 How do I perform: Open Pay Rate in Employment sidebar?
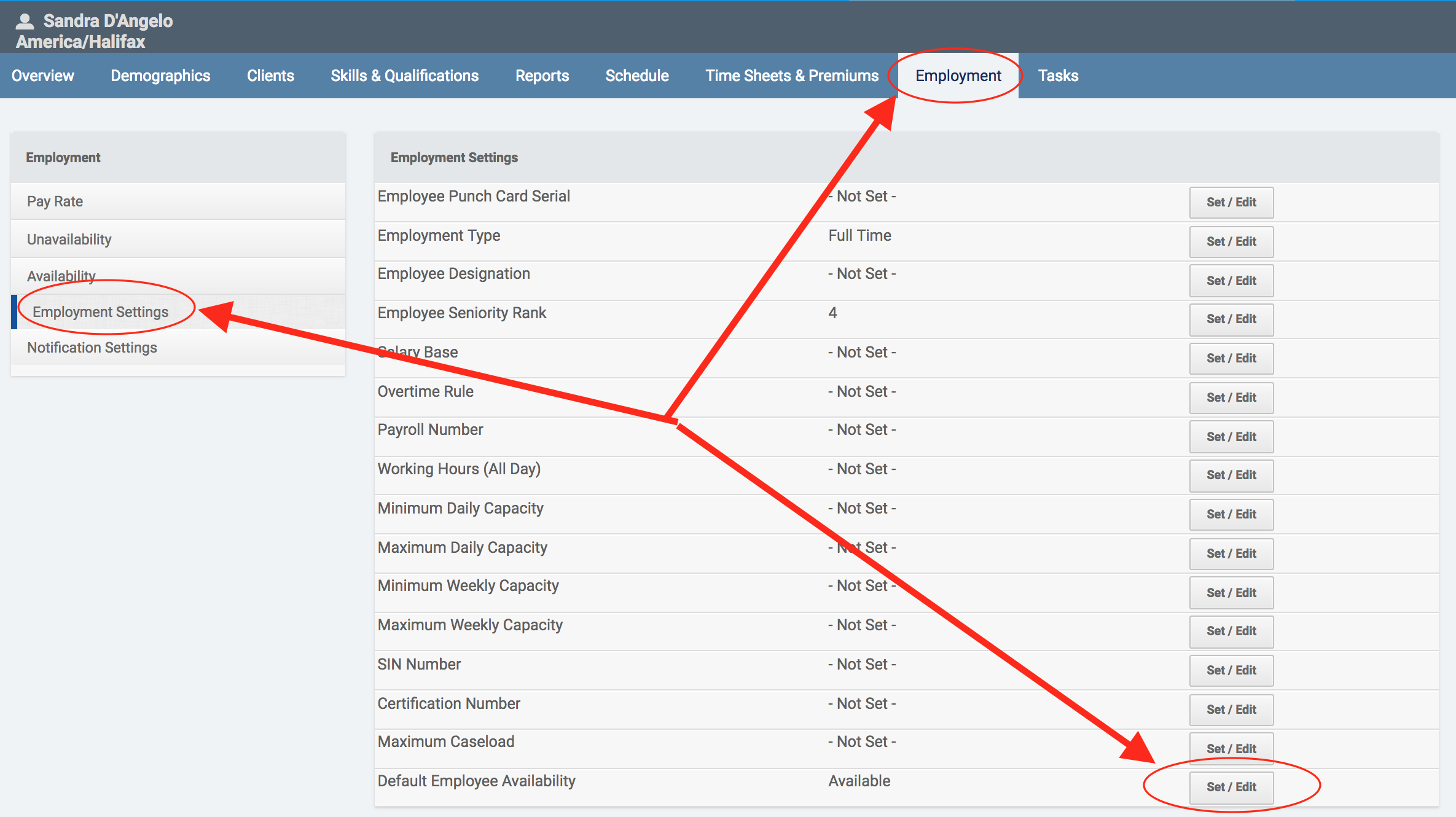(x=55, y=201)
